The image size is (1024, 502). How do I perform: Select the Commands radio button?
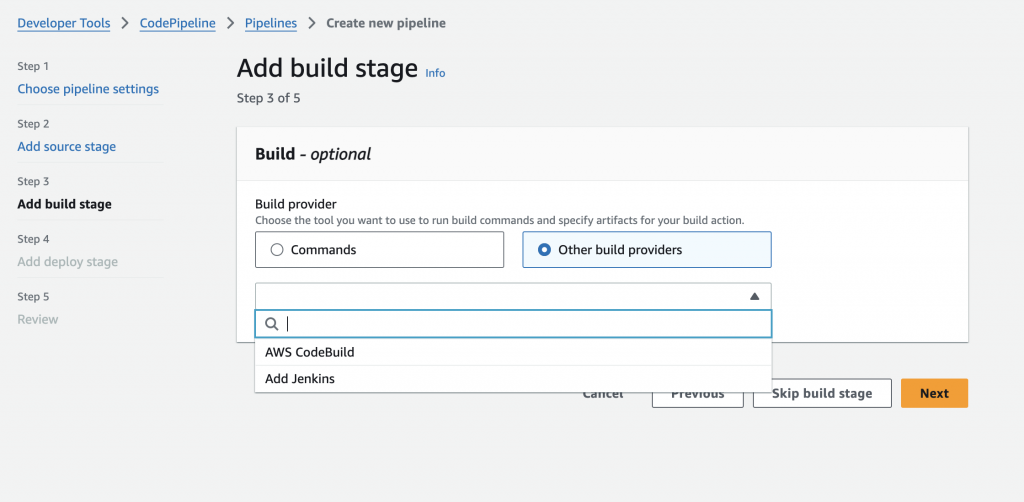(277, 250)
